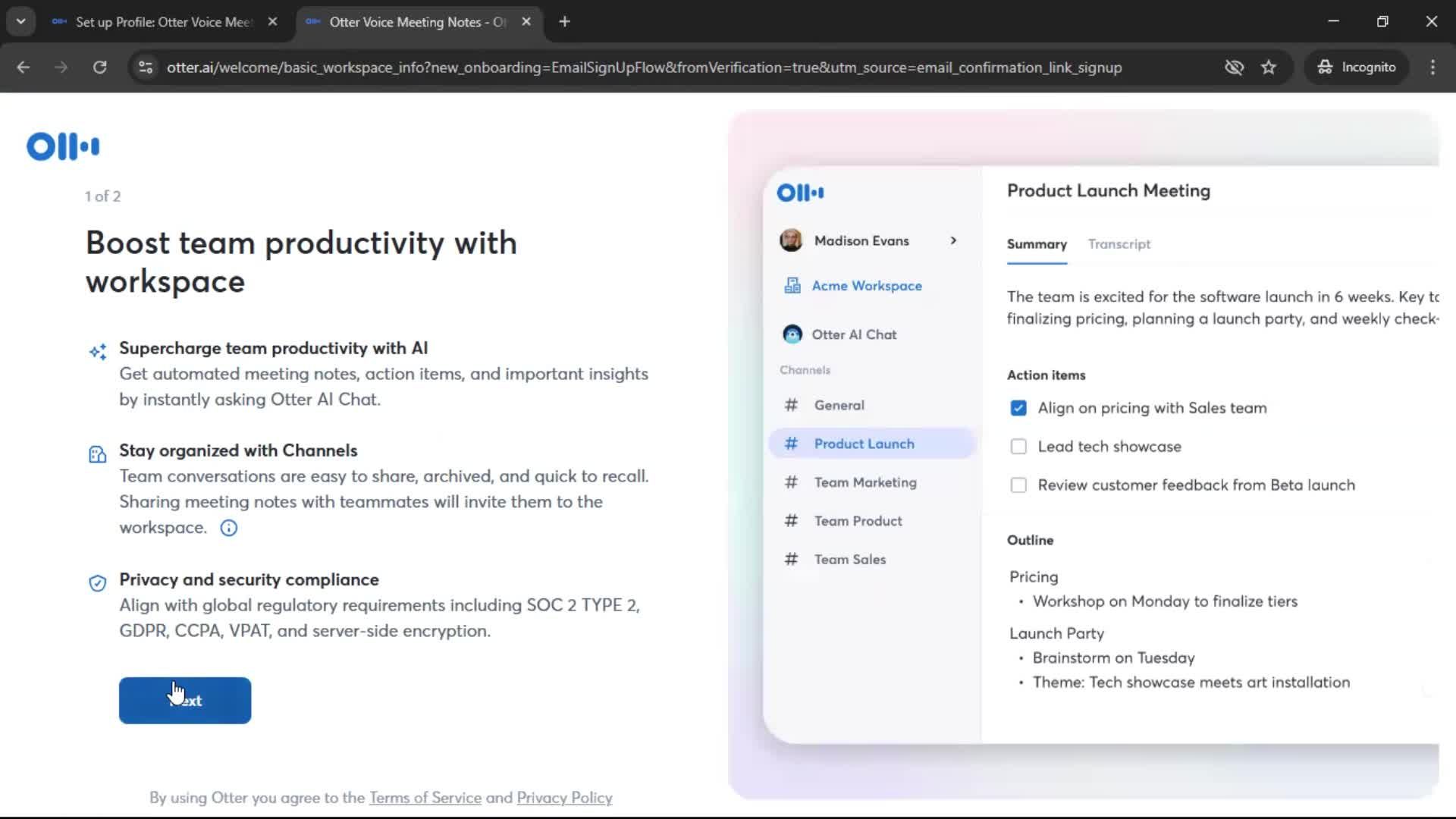1456x819 pixels.
Task: Click 'Boost team productivity with workspace' headline
Action: click(301, 262)
